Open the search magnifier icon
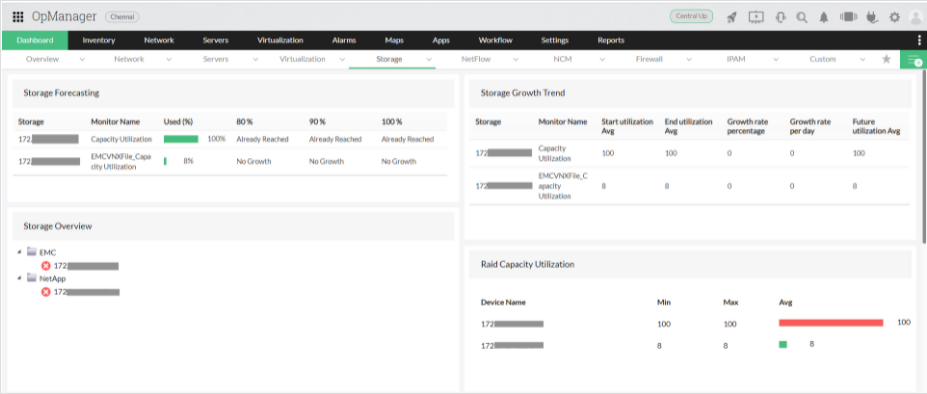Viewport: 927px width, 394px height. 802,17
